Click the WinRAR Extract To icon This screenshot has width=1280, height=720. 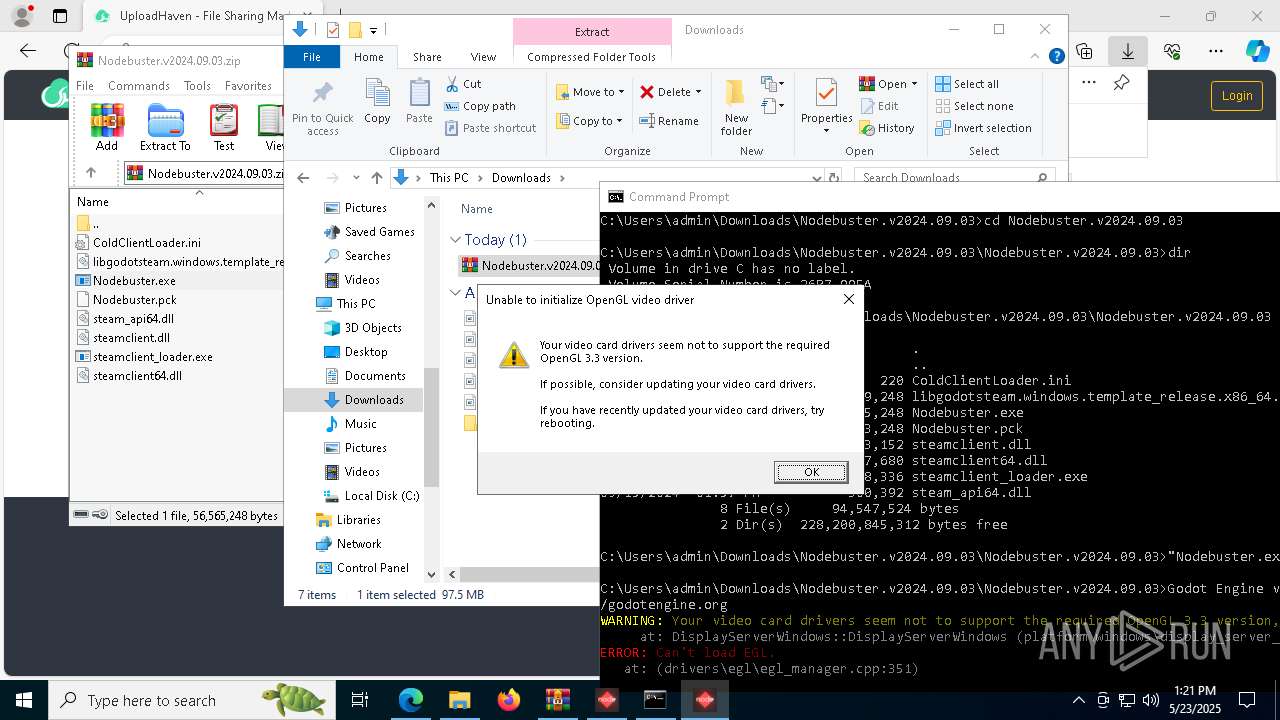coord(165,127)
